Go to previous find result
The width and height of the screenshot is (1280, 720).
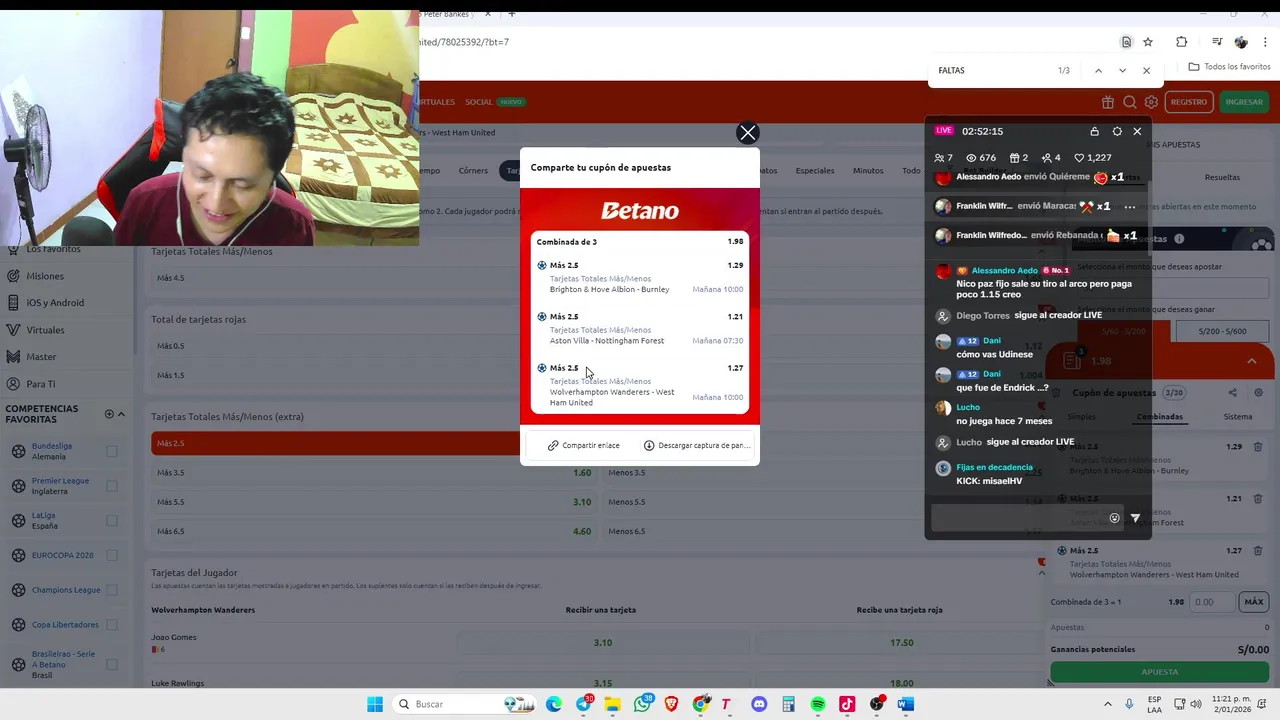tap(1098, 71)
